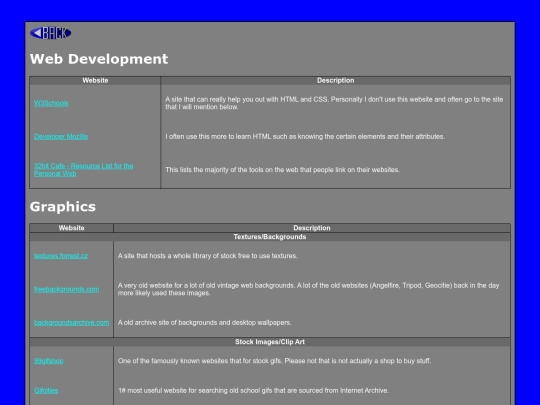Visit textures.forrest.cz link
Screen dimensions: 540x405
pos(61,256)
